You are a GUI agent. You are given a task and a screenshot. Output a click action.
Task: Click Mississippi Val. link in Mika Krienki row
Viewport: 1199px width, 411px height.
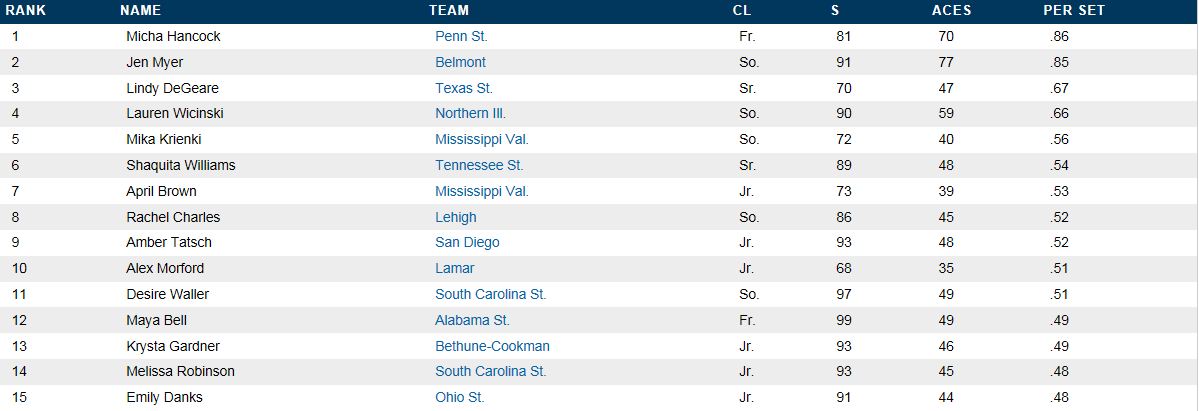[x=482, y=139]
